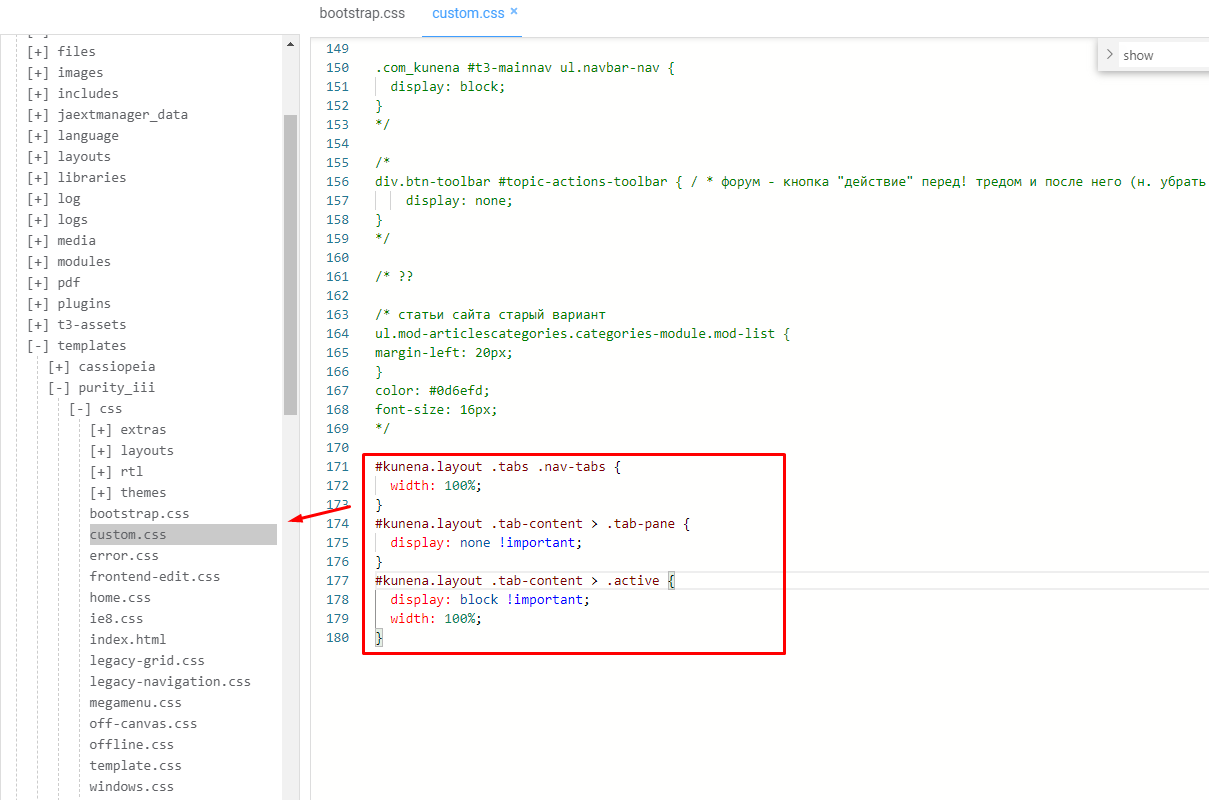Expand the cassiopeia folder
Viewport: 1209px width, 800px height.
click(59, 367)
